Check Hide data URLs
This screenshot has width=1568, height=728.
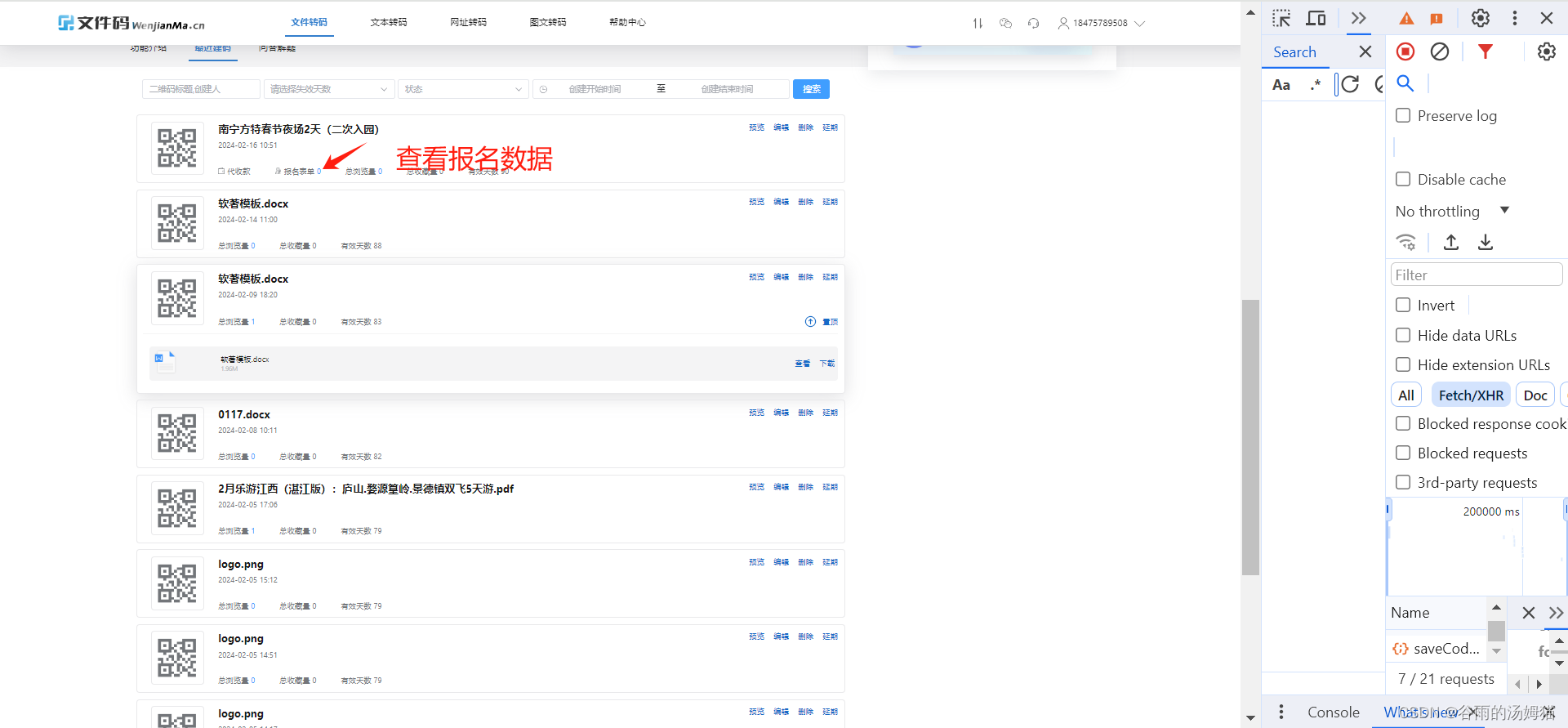point(1403,335)
